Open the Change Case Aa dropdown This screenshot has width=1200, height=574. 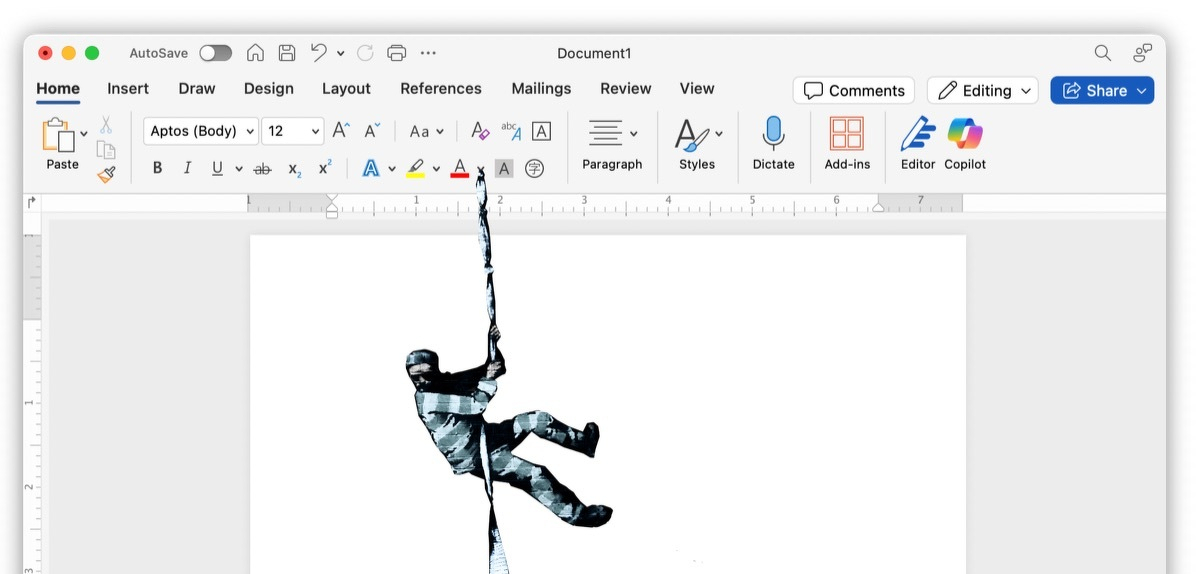[425, 131]
